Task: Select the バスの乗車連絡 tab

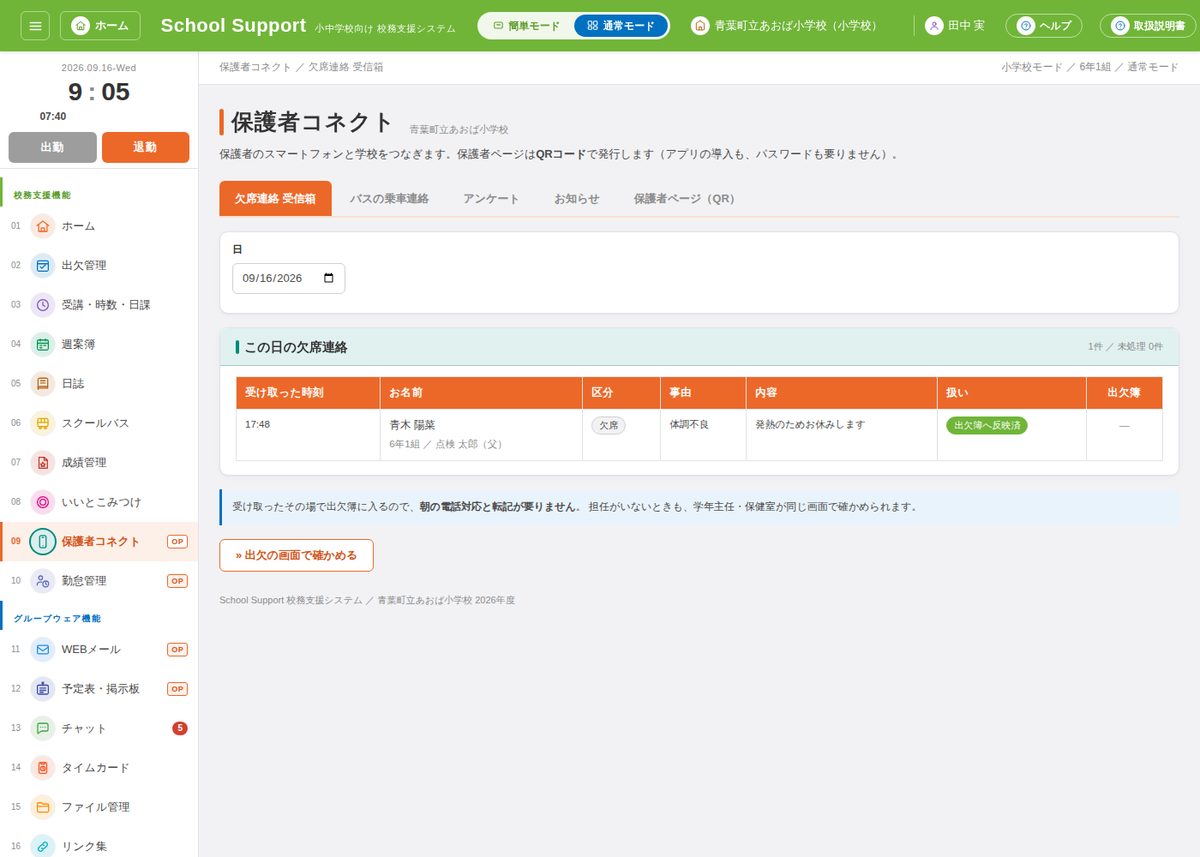Action: click(389, 199)
